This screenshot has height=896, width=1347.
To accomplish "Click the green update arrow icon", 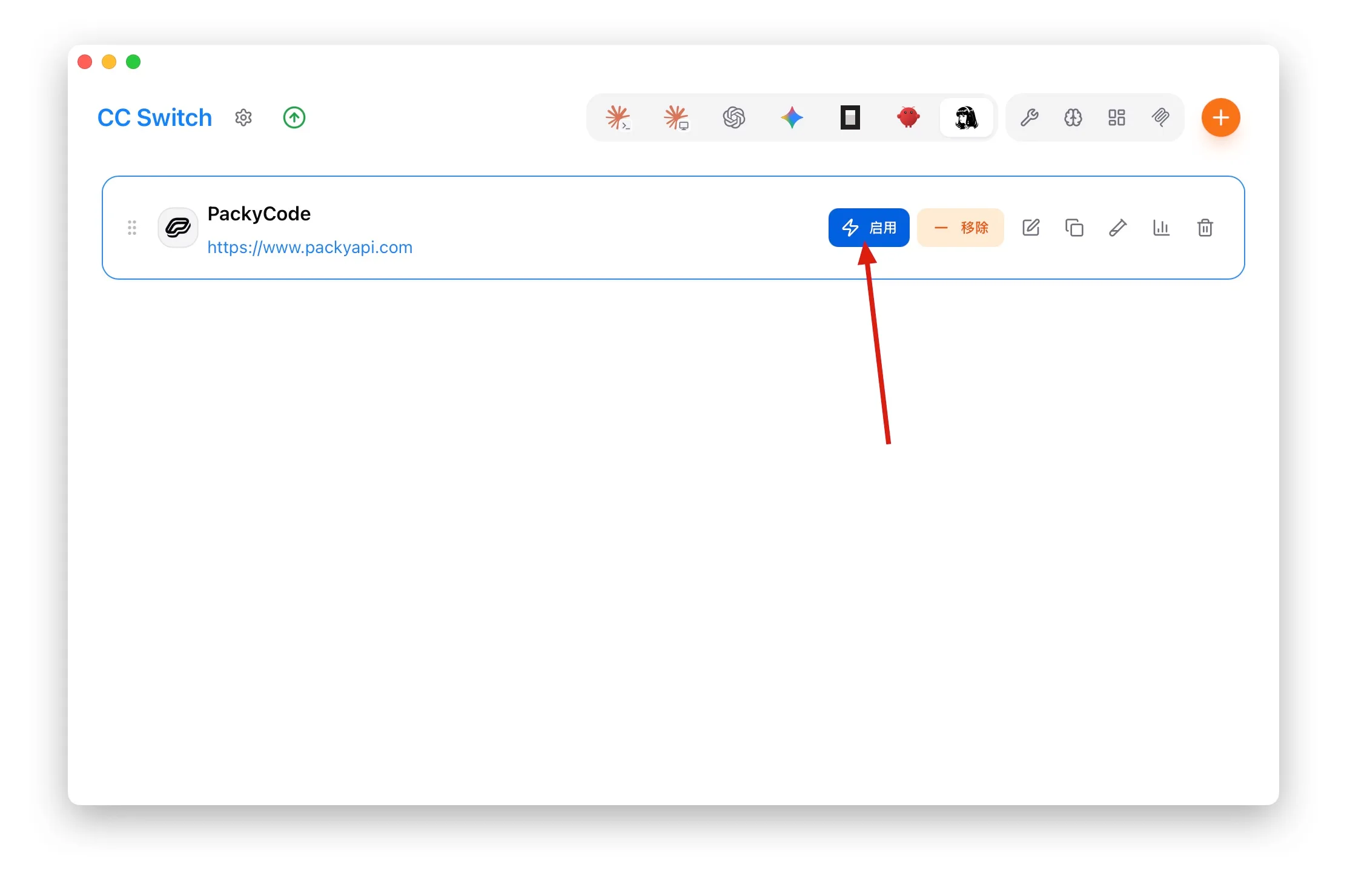I will click(294, 117).
